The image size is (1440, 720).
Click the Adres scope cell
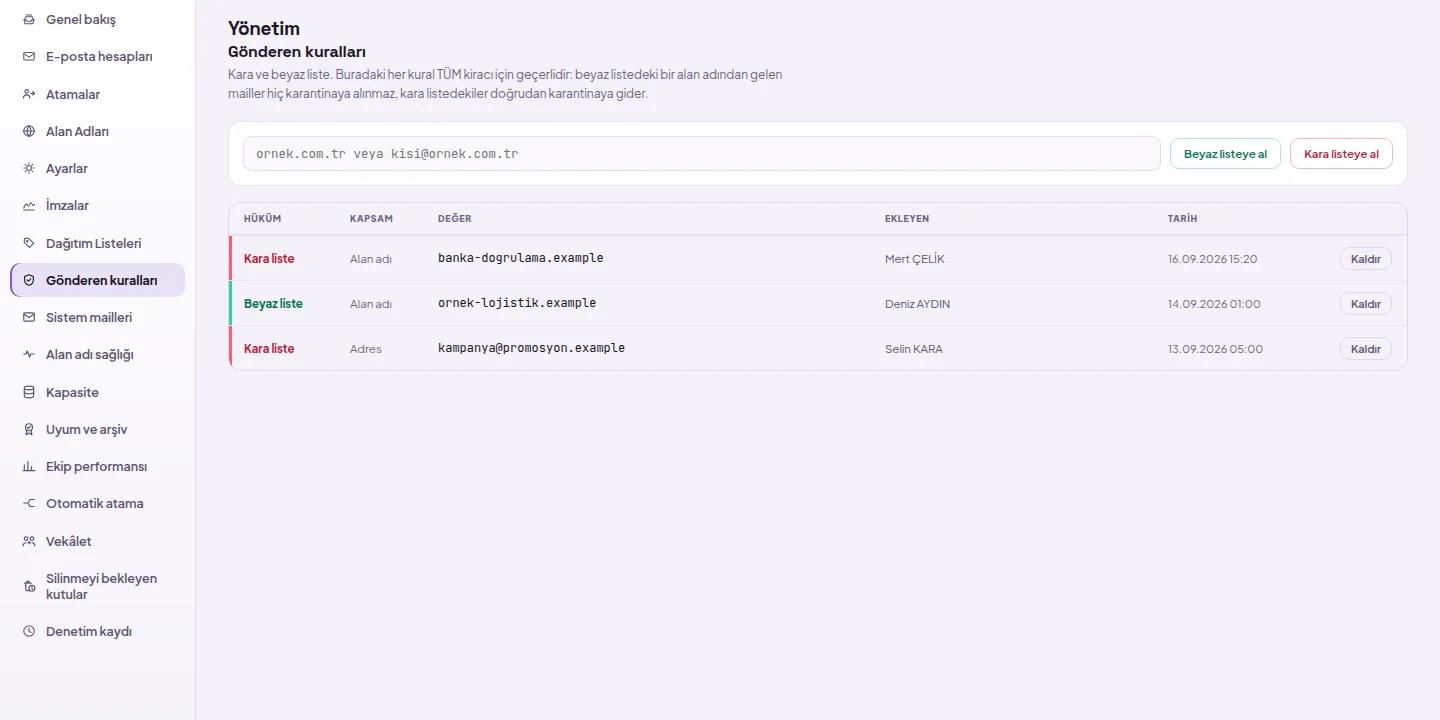[x=365, y=349]
